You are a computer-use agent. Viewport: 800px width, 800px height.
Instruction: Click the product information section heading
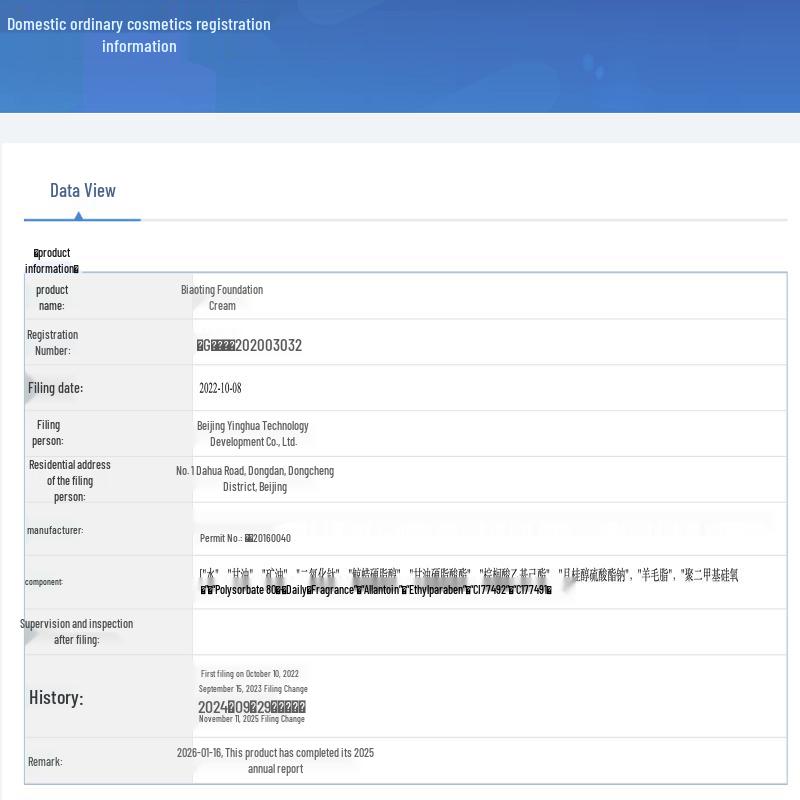tap(52, 261)
